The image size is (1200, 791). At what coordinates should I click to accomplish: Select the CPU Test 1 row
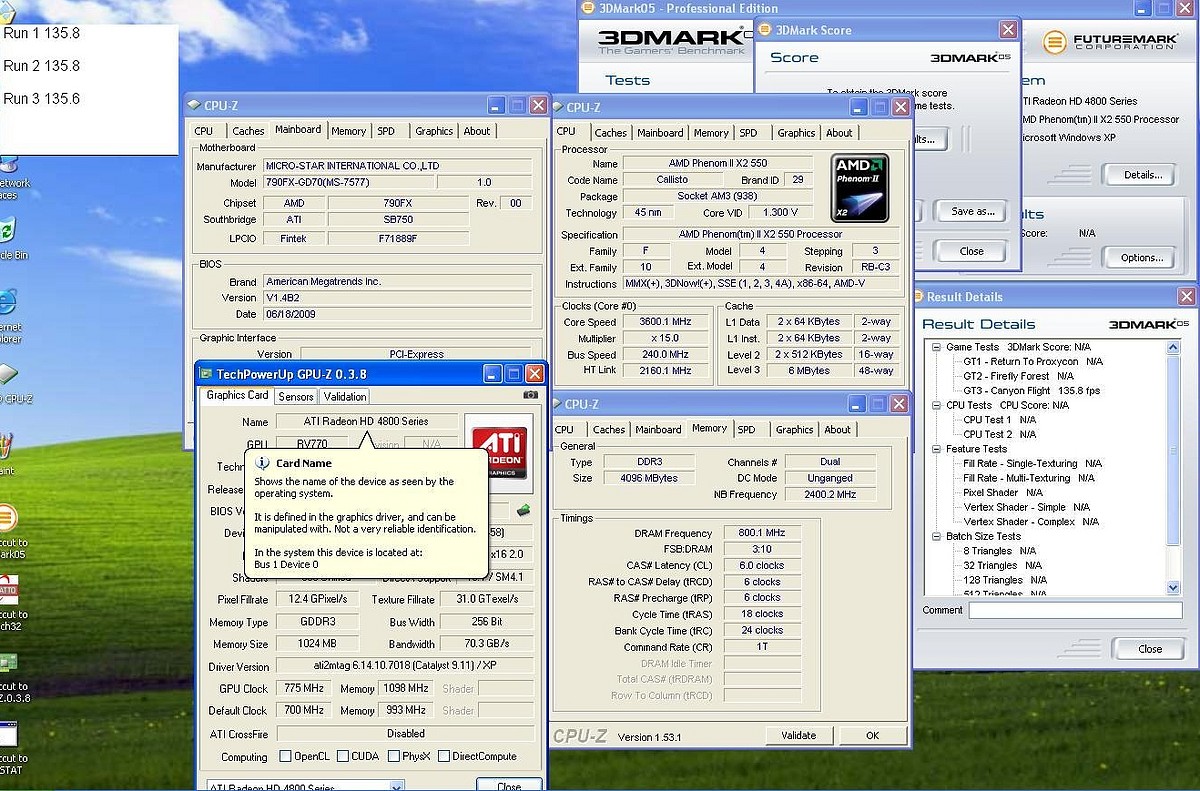click(999, 420)
